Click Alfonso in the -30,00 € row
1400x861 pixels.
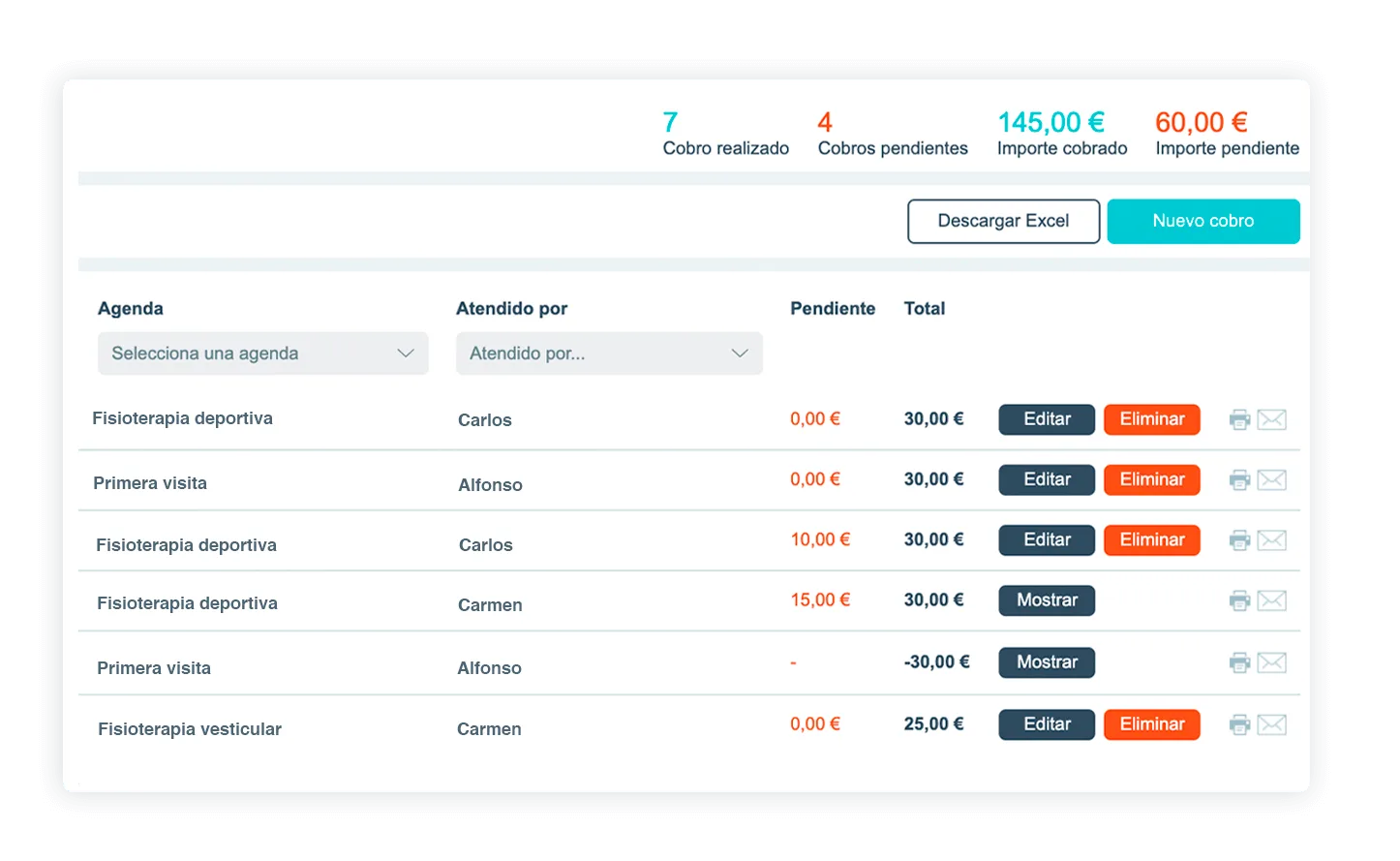pos(489,668)
